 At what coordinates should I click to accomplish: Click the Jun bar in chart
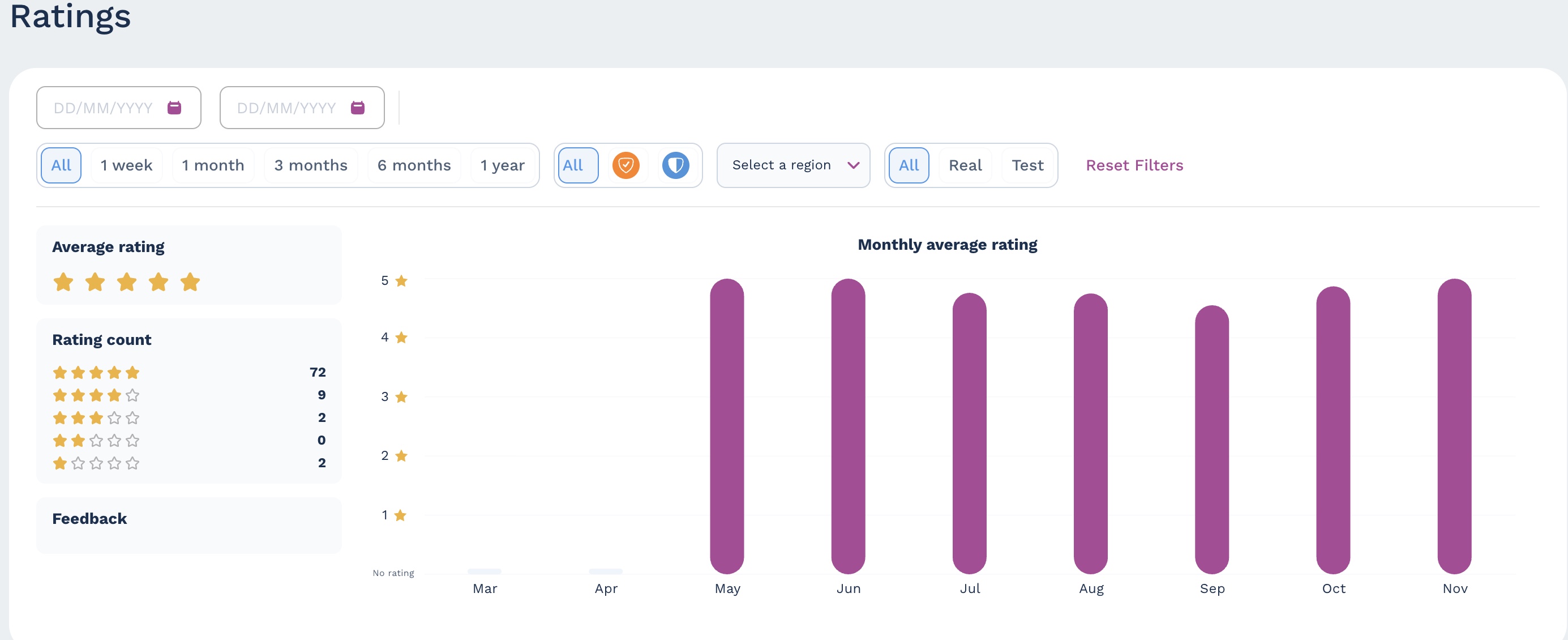(848, 426)
